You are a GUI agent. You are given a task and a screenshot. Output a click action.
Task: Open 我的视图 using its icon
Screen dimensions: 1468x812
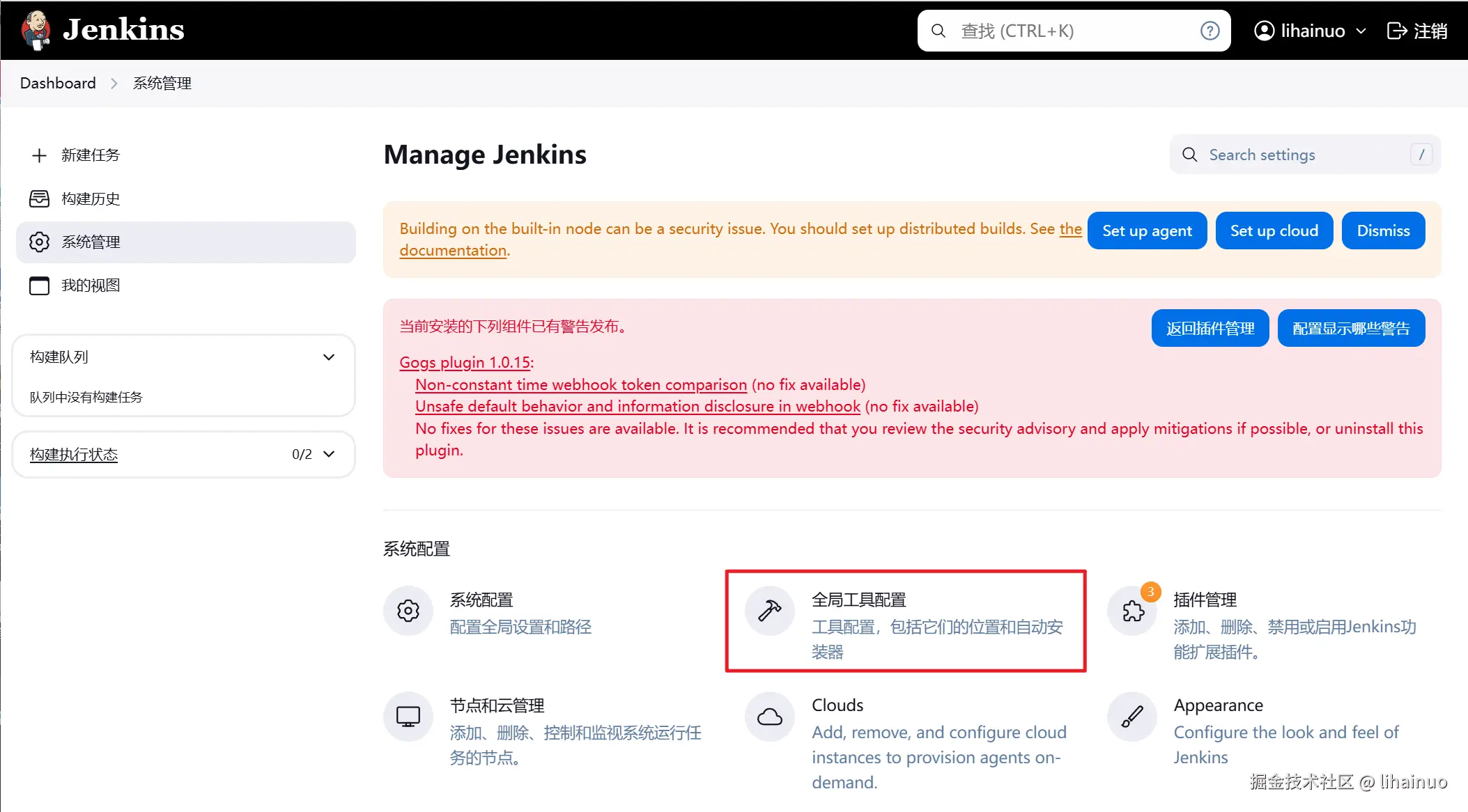(x=39, y=286)
